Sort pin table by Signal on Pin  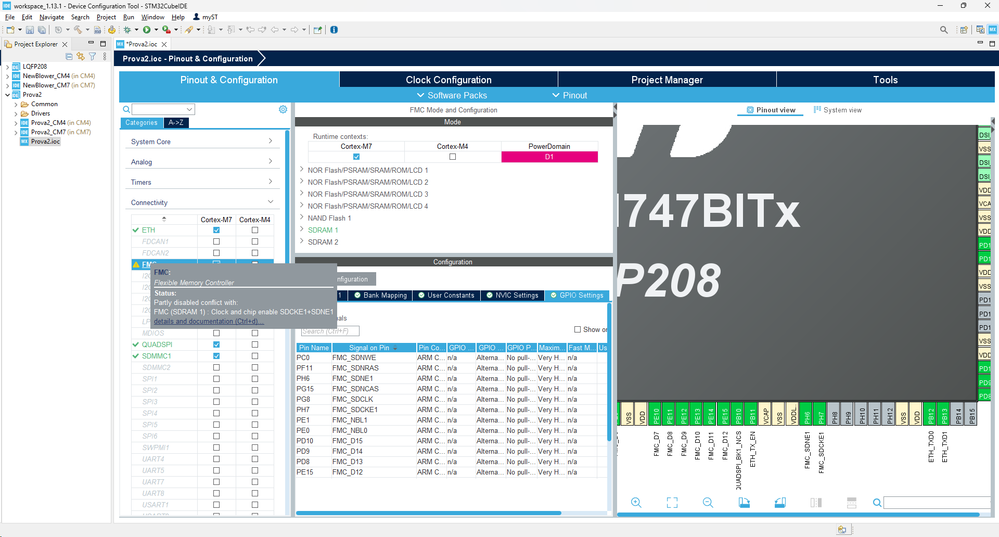pos(373,348)
